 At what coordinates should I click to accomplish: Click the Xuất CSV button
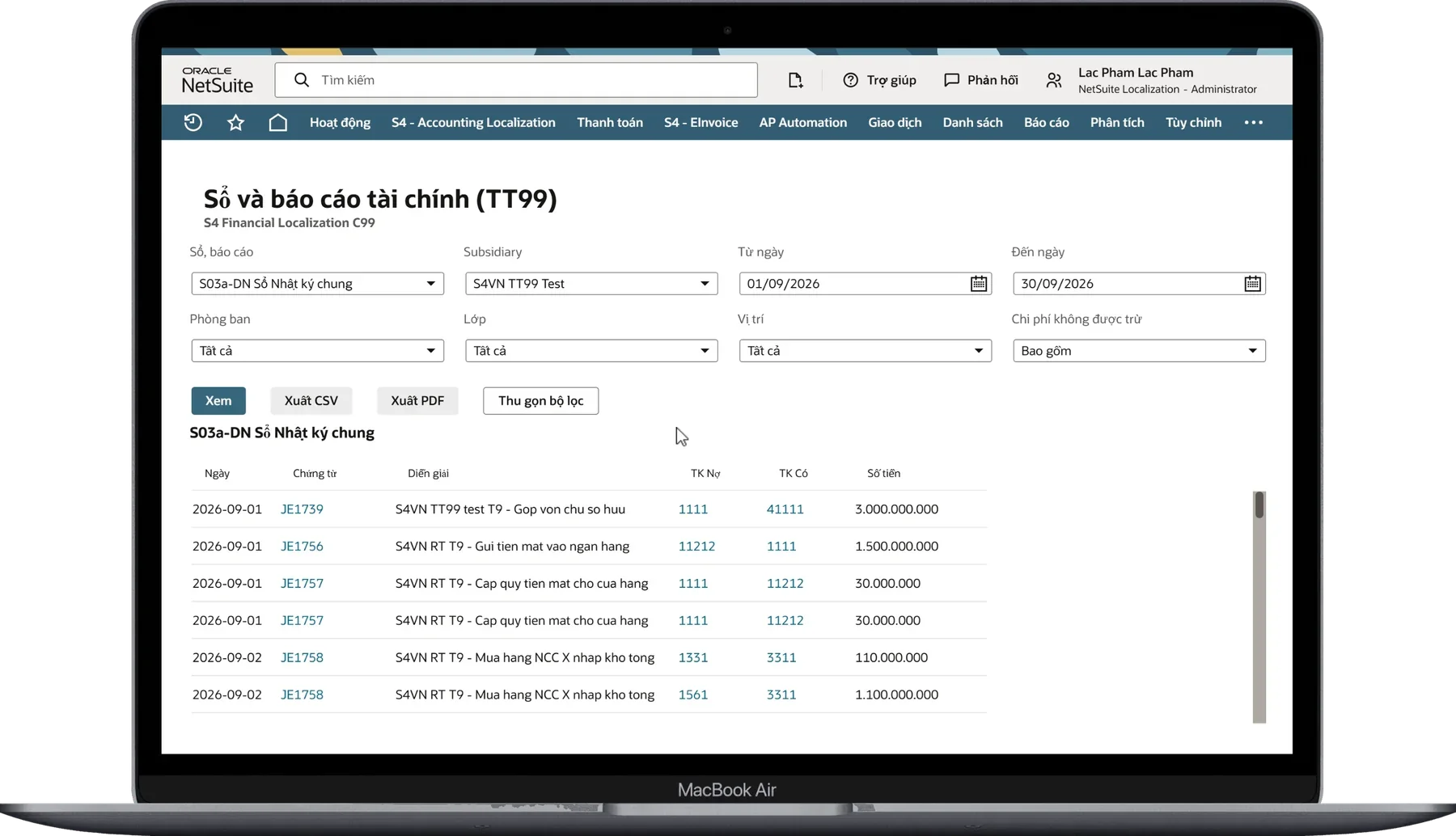tap(311, 401)
